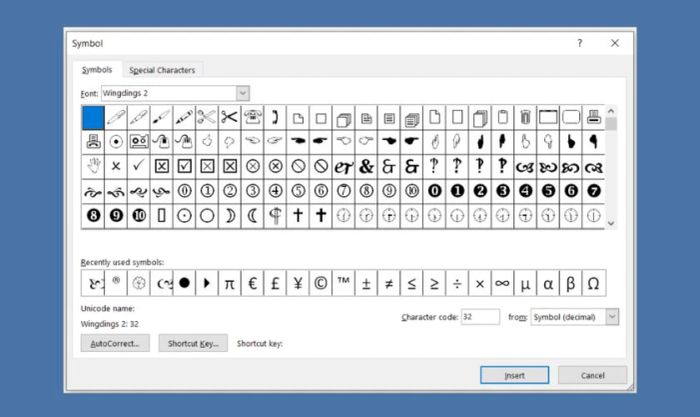Click the AutoCorrect... button

115,343
